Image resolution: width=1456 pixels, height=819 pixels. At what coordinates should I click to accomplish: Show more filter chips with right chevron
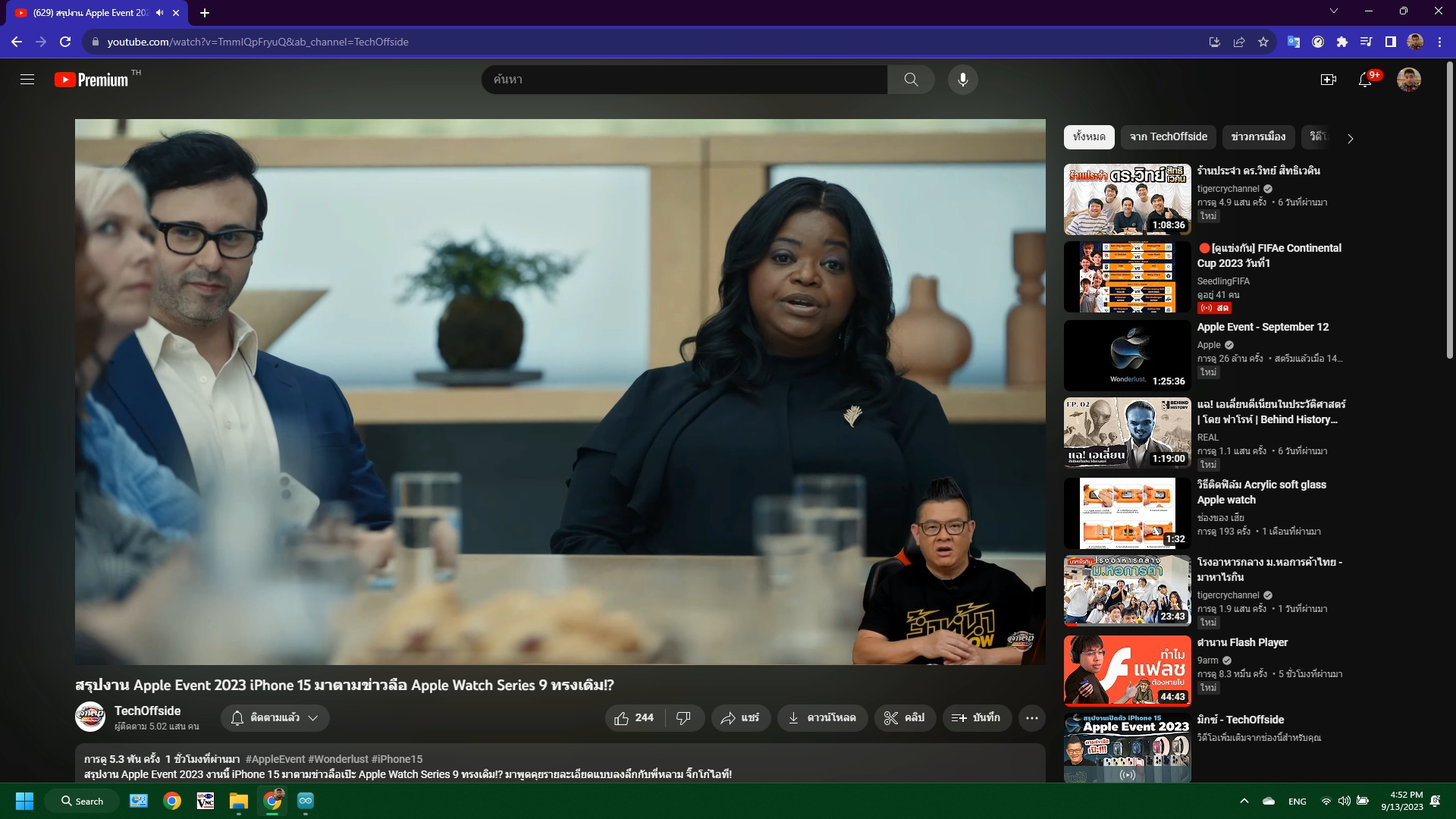click(x=1351, y=138)
